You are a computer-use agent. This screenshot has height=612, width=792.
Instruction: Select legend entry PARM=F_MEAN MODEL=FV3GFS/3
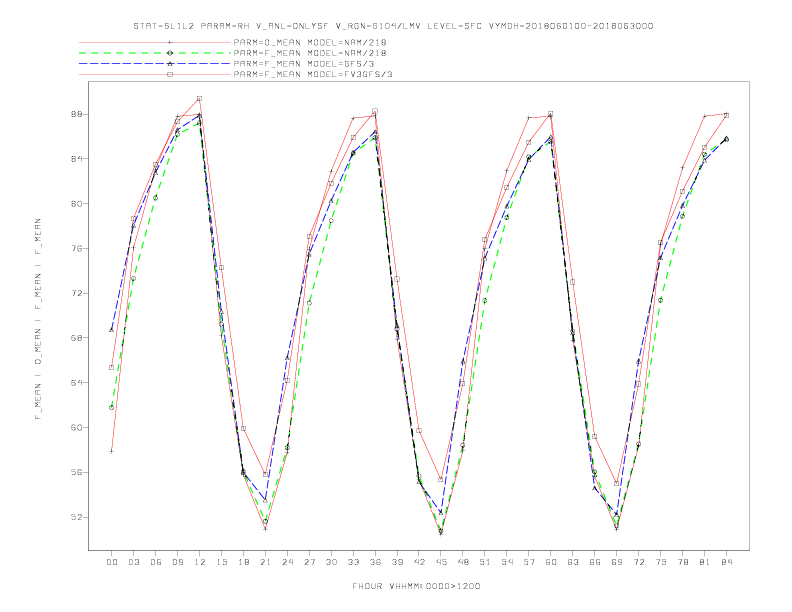pyautogui.click(x=313, y=74)
